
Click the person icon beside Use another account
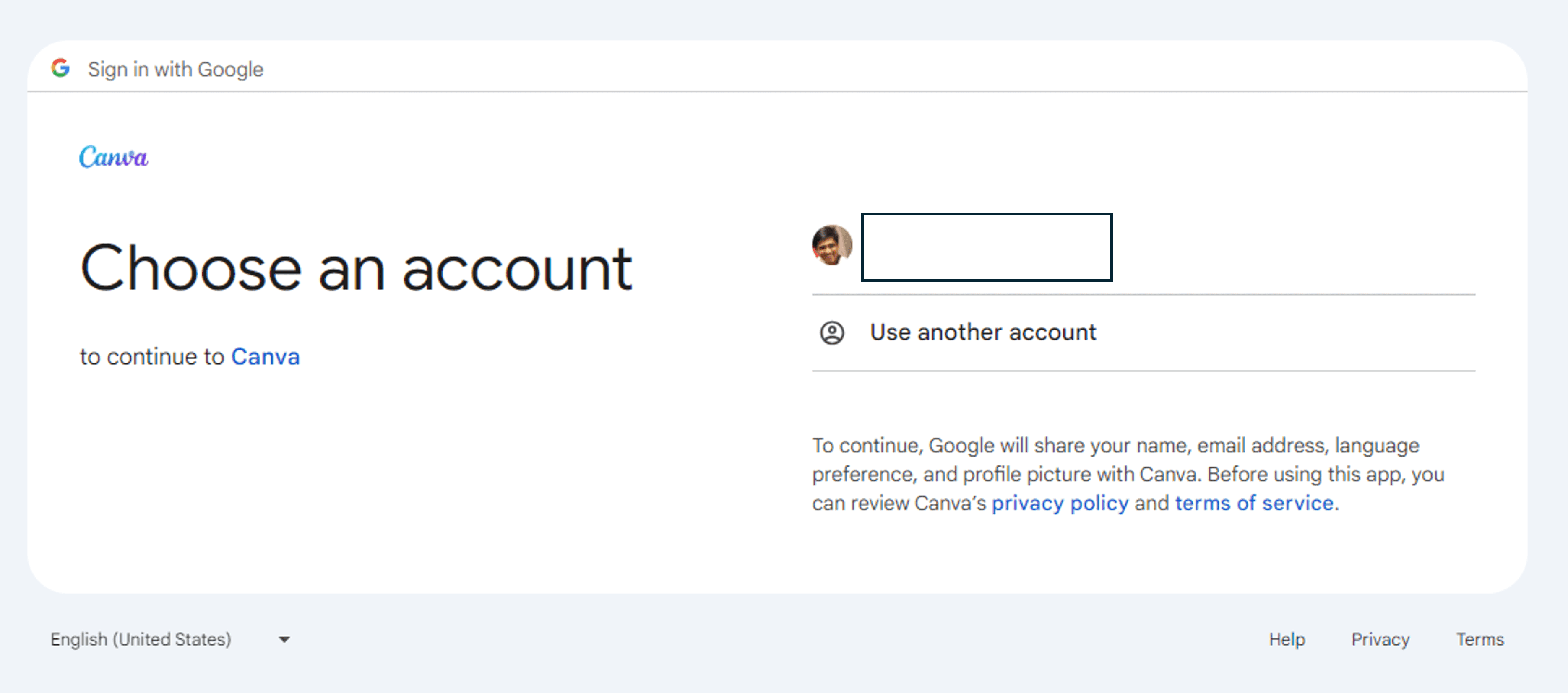pyautogui.click(x=832, y=332)
